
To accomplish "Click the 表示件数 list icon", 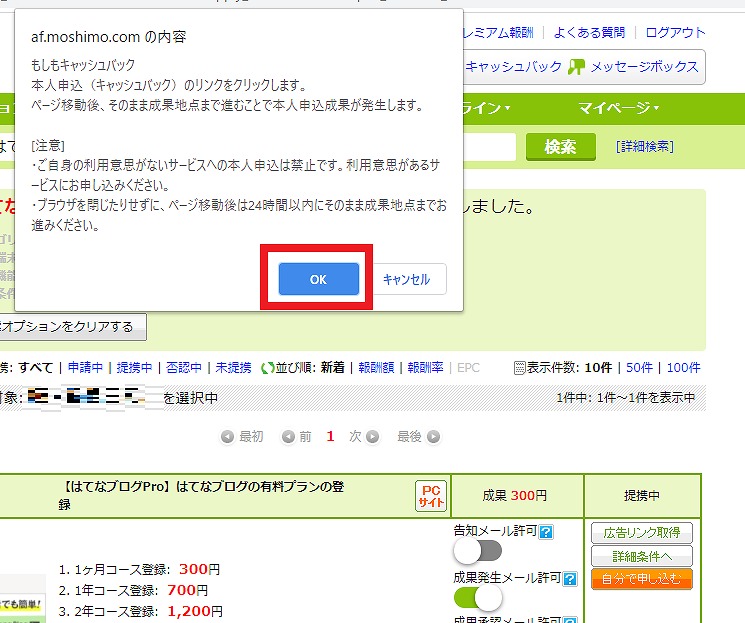I will (519, 368).
